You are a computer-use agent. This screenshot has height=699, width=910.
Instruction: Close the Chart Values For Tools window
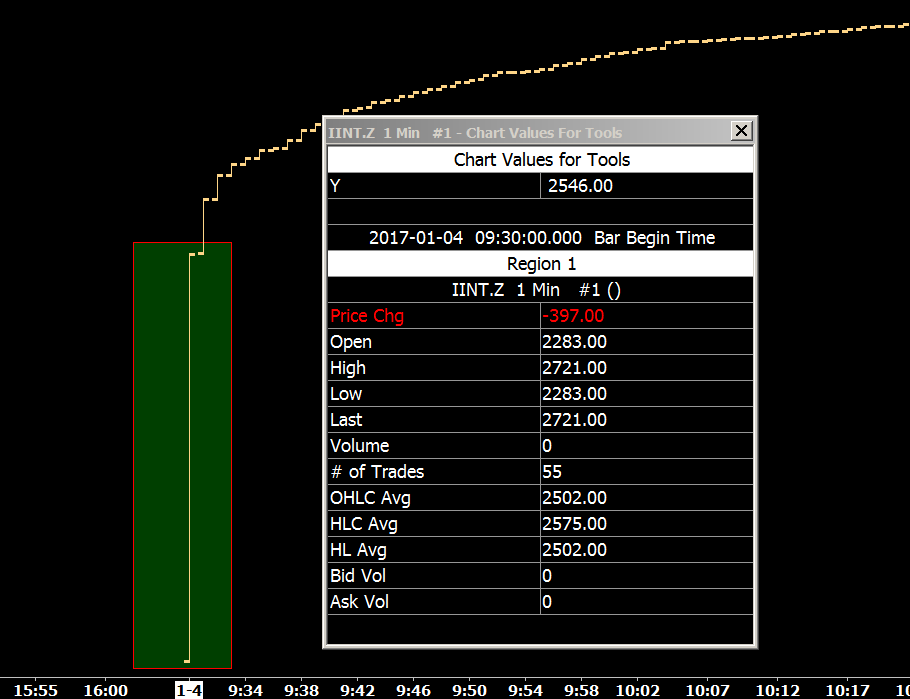[741, 131]
